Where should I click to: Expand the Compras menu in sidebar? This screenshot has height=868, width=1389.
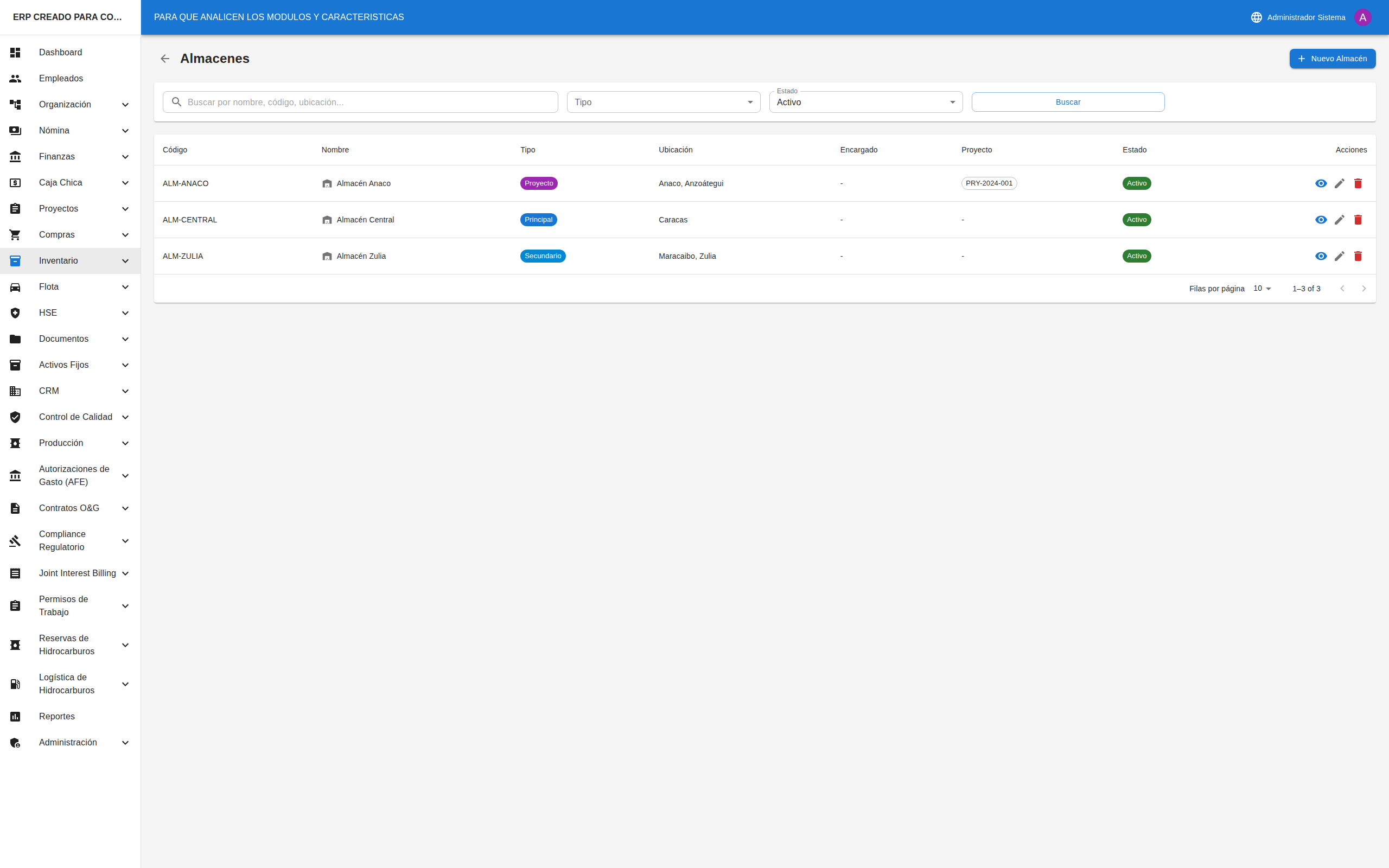[70, 235]
